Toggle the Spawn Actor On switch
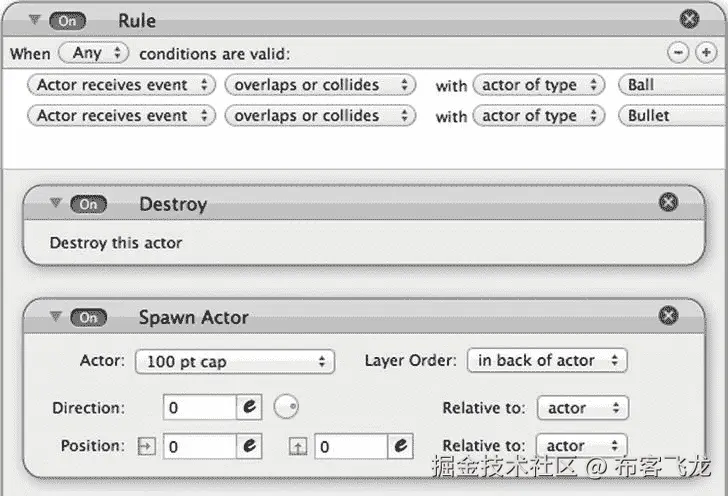The height and width of the screenshot is (496, 728). [x=89, y=318]
